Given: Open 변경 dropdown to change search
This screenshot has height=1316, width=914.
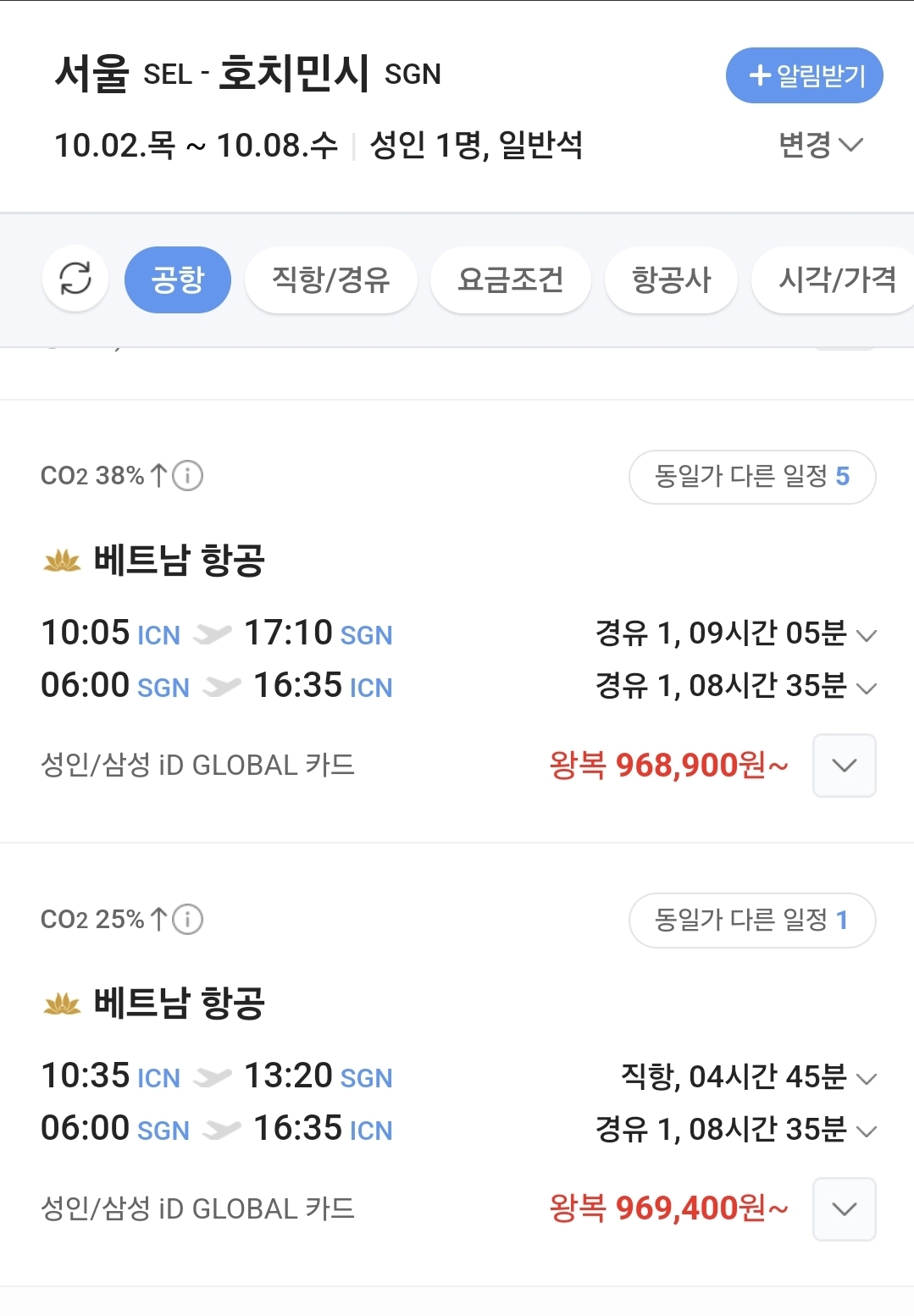Looking at the screenshot, I should (x=820, y=145).
